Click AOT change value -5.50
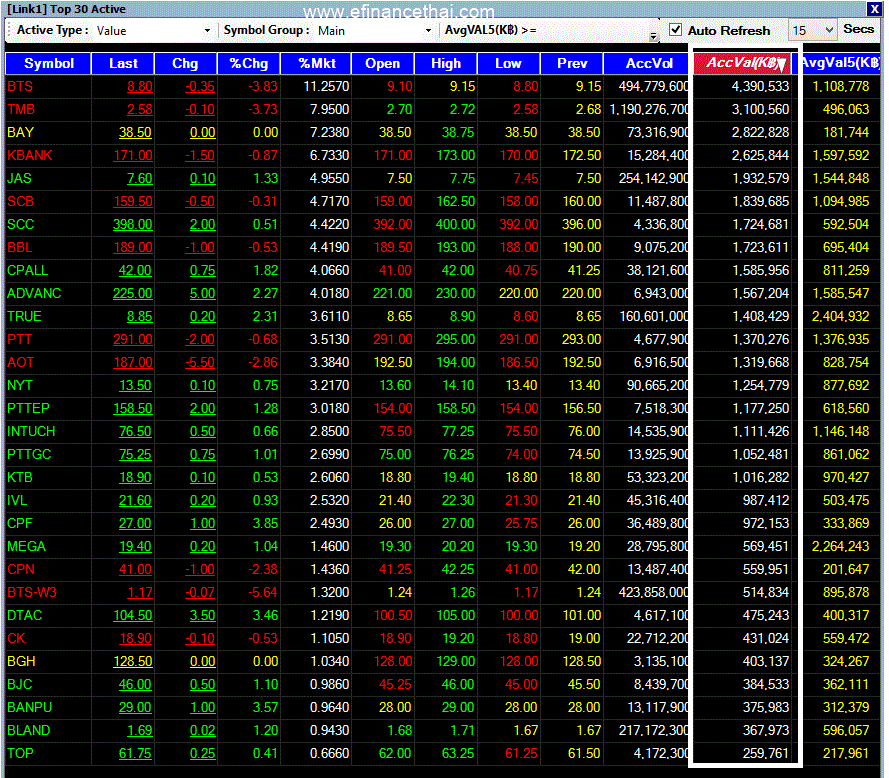This screenshot has width=889, height=778. 200,362
